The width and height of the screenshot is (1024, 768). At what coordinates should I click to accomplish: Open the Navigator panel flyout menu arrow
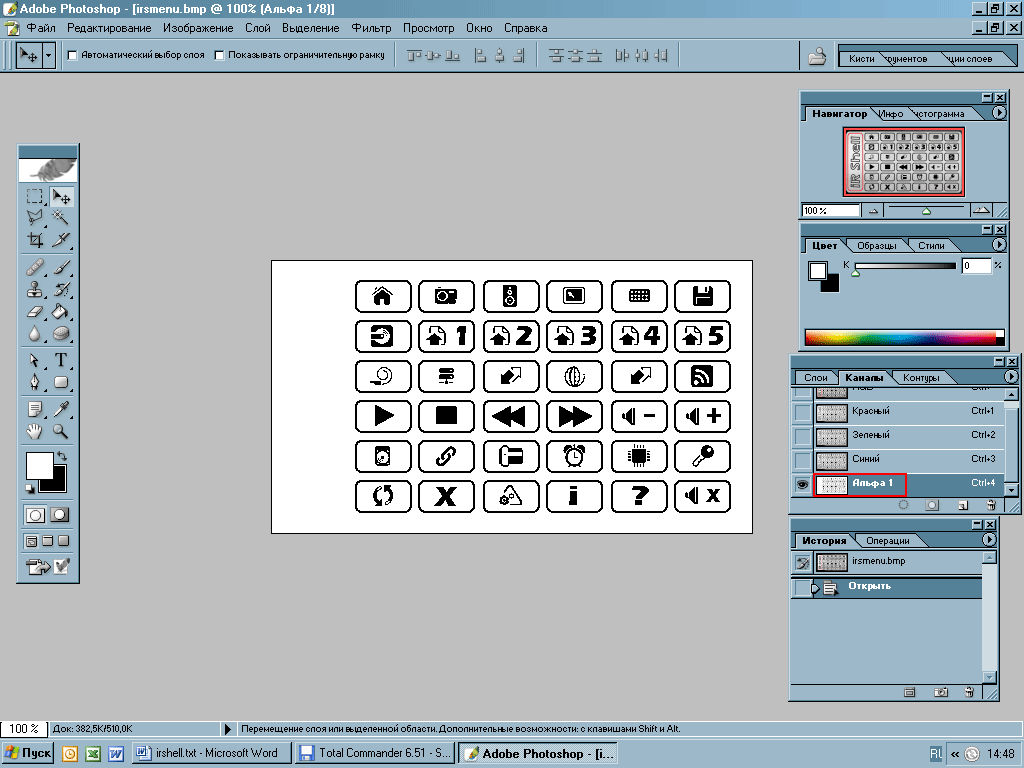coord(999,113)
